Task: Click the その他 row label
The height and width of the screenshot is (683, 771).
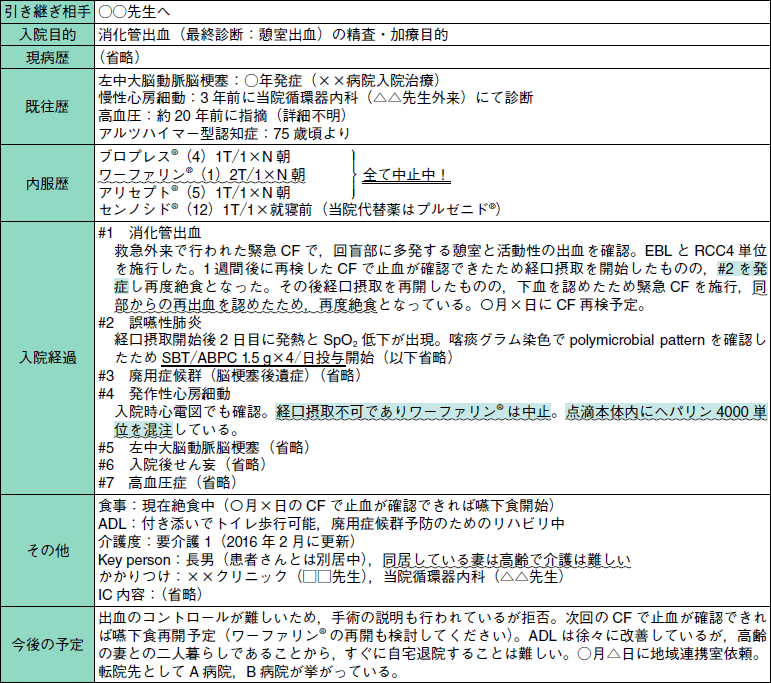Action: pos(47,551)
